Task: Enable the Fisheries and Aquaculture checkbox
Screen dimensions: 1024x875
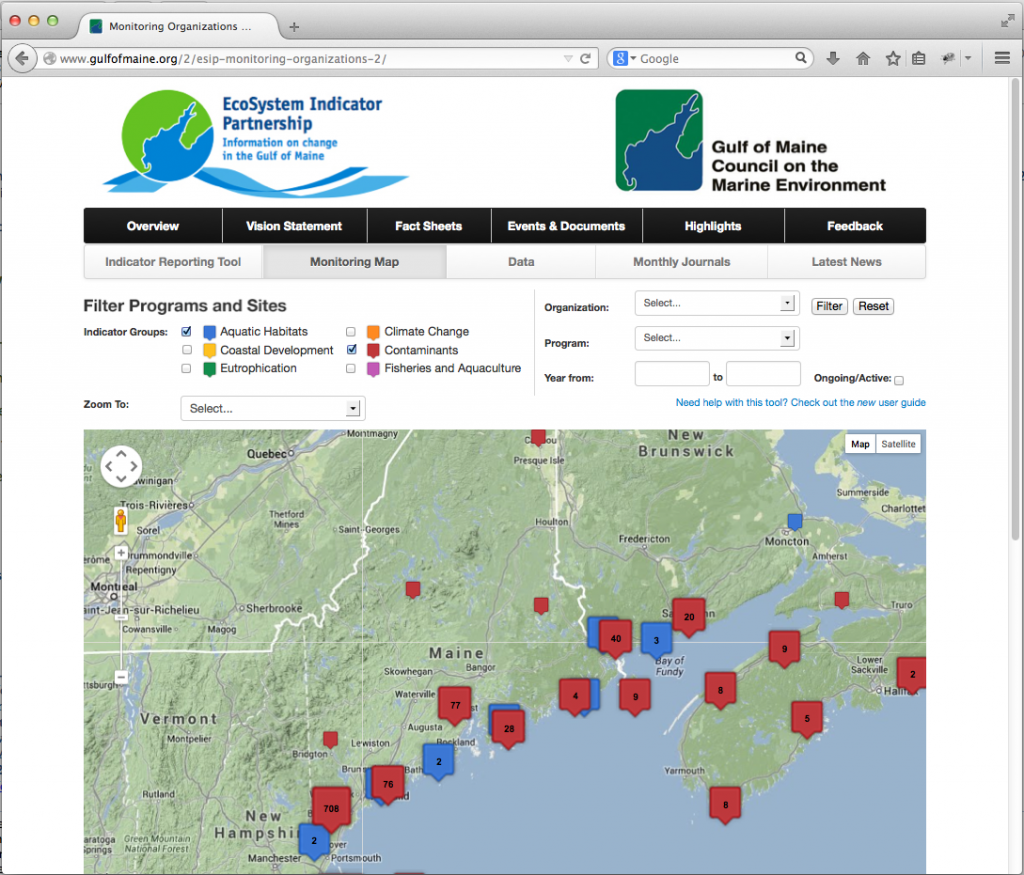Action: pos(351,368)
